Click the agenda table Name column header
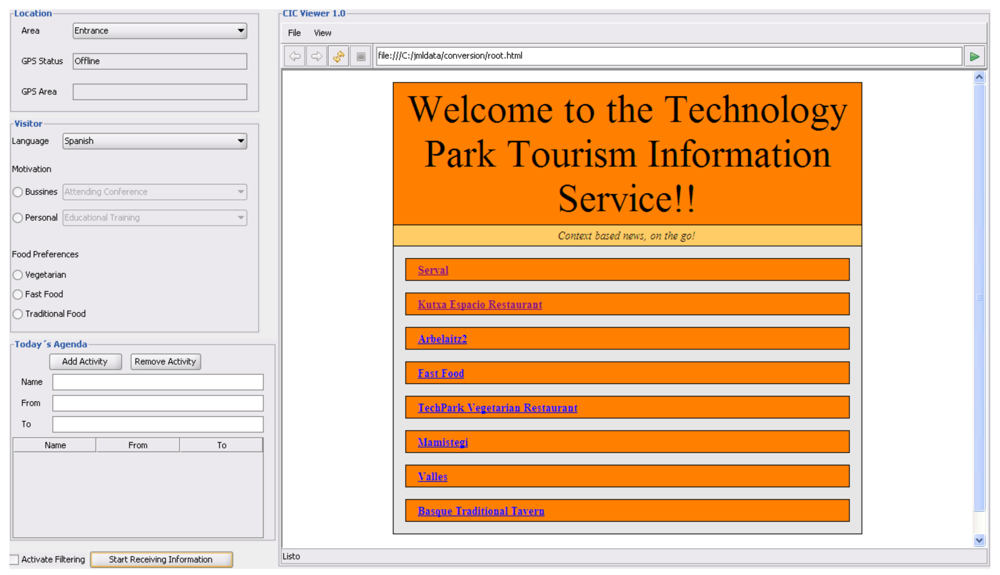The image size is (1000, 575). point(55,445)
